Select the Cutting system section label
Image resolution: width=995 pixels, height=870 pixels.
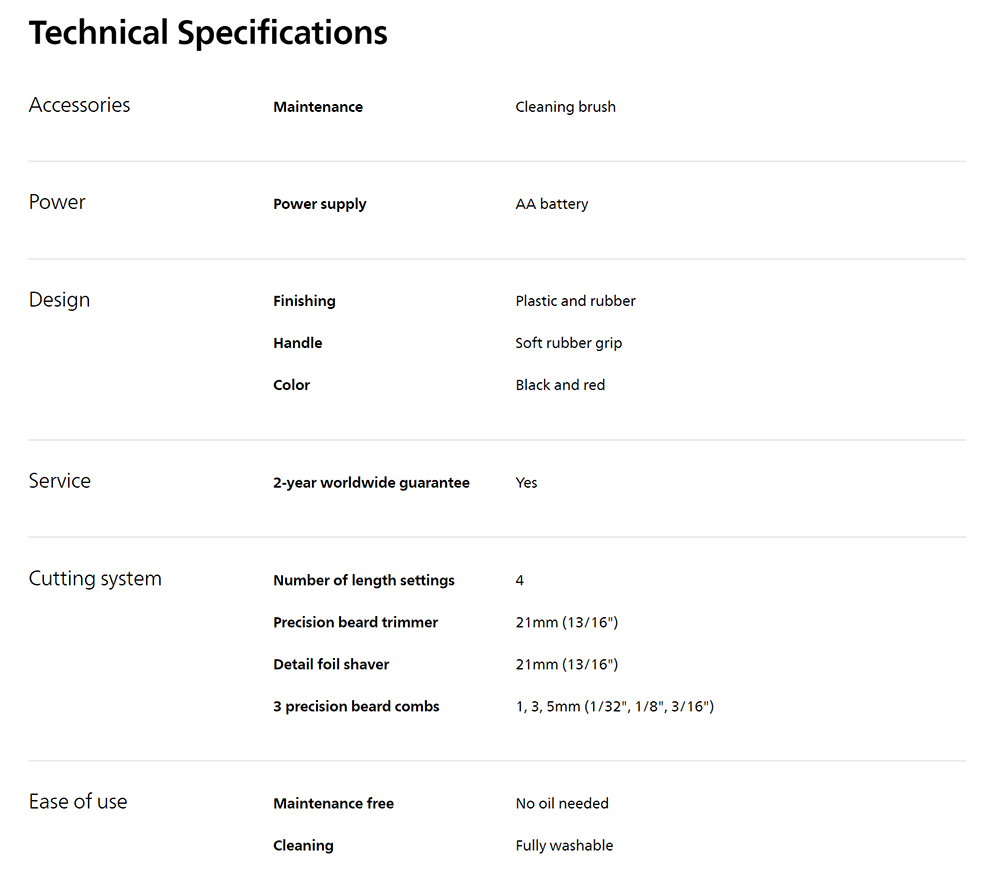pos(95,579)
